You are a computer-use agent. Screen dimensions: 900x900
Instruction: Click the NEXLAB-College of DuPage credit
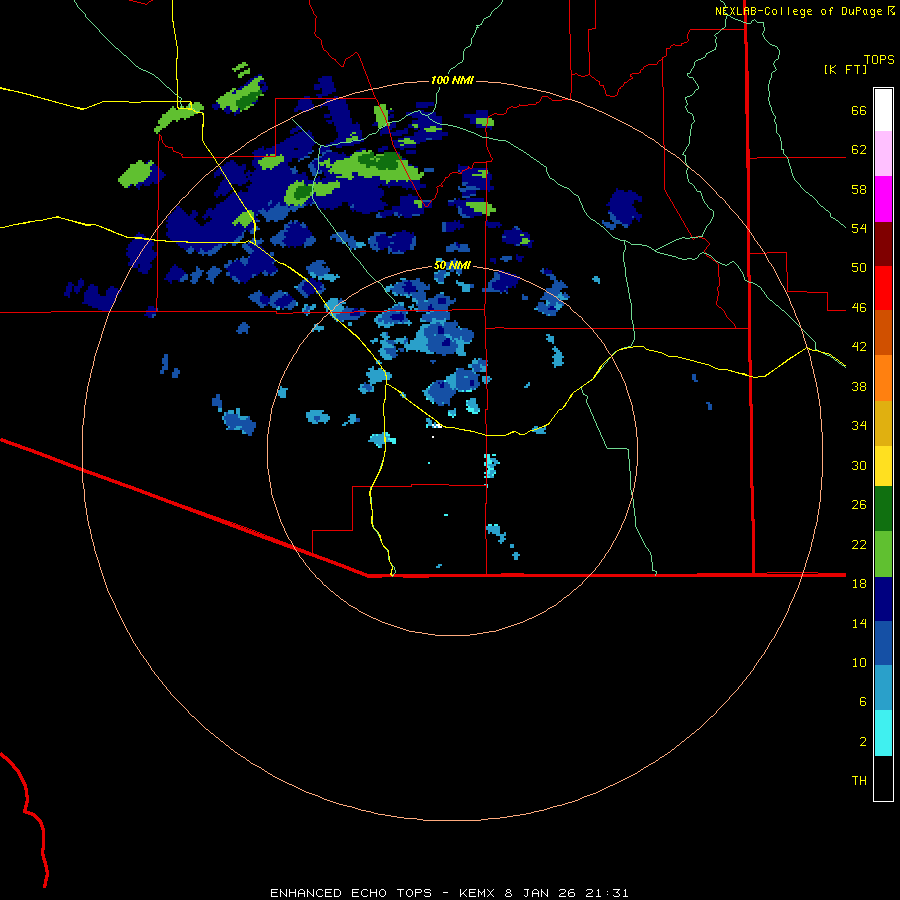804,11
